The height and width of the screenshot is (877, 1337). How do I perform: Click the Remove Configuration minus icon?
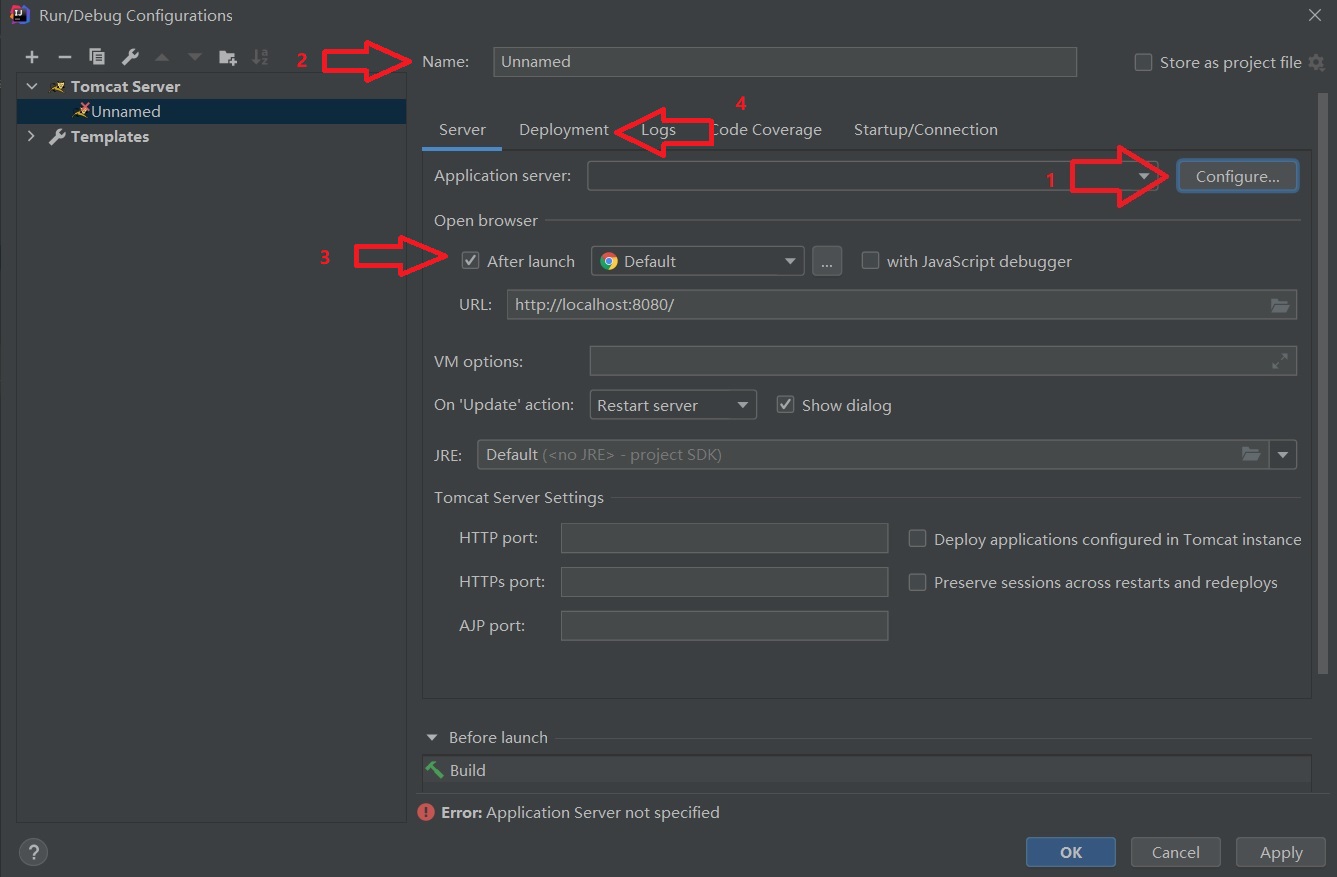click(x=64, y=57)
